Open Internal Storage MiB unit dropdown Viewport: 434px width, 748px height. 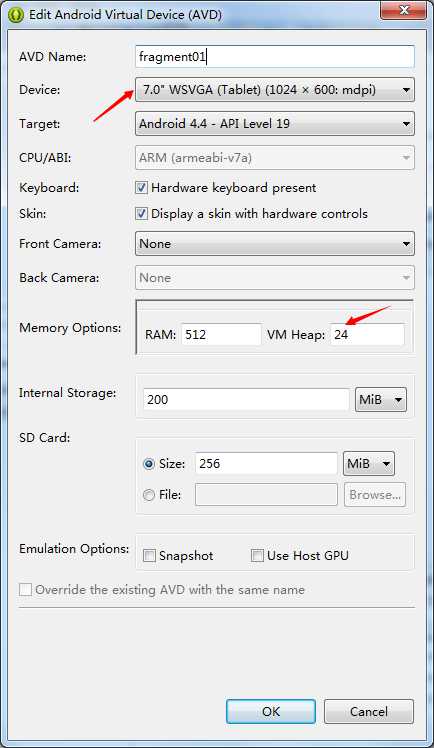coord(381,399)
